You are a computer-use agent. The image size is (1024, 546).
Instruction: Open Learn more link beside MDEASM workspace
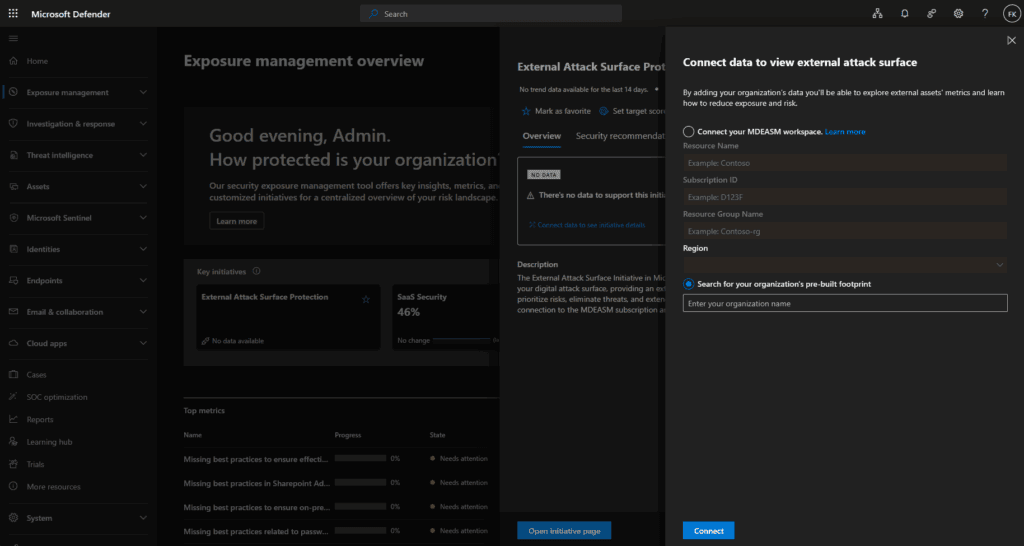pyautogui.click(x=845, y=131)
